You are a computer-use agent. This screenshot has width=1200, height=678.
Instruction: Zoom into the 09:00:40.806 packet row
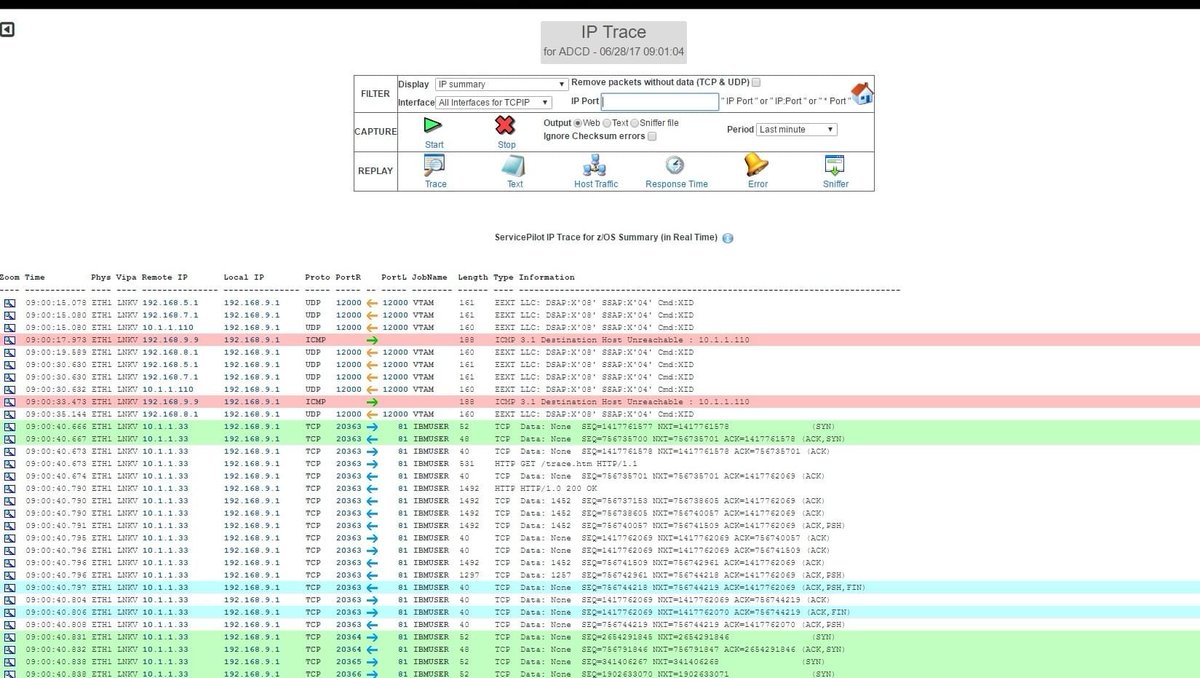[x=10, y=611]
